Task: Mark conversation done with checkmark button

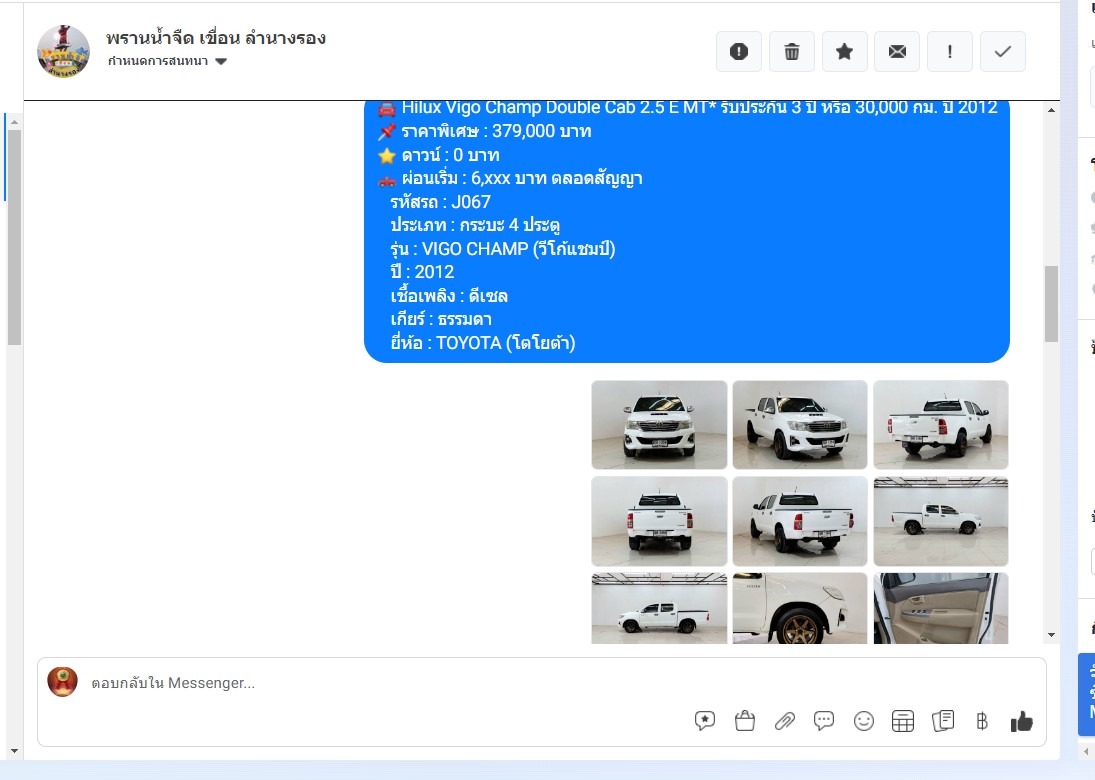Action: [1003, 52]
